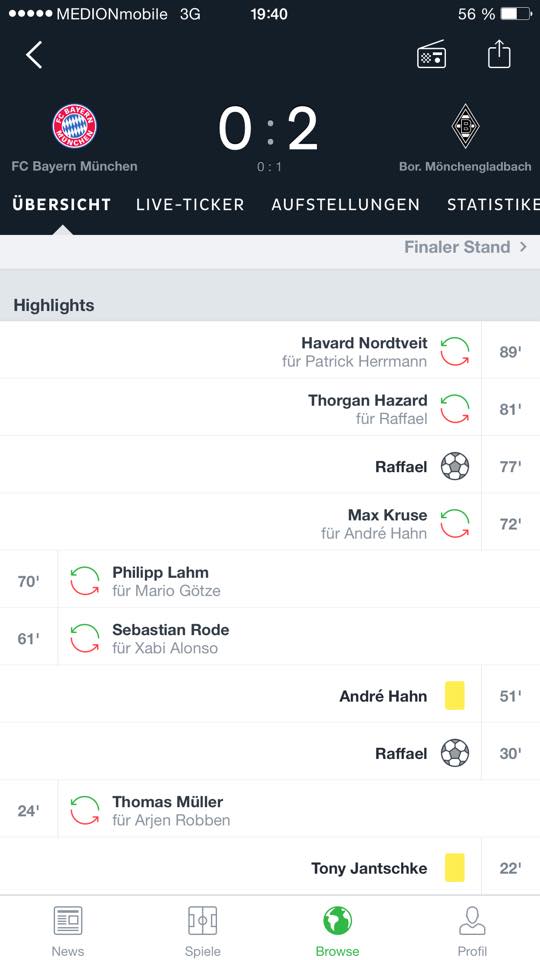
Task: Select the Übersicht tab
Action: [62, 204]
